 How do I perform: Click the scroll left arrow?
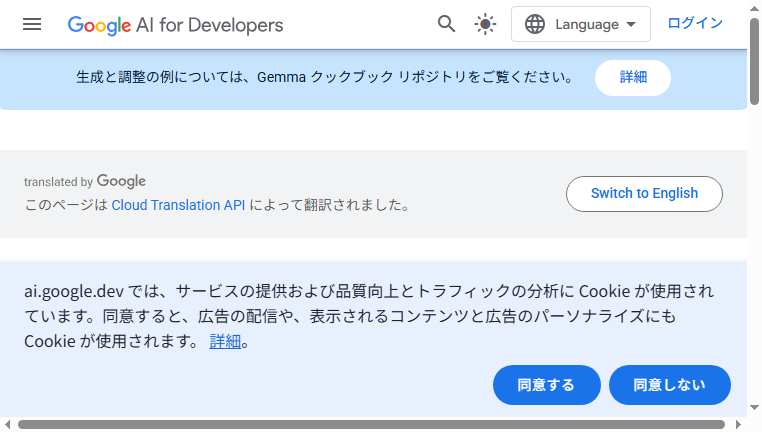click(7, 425)
